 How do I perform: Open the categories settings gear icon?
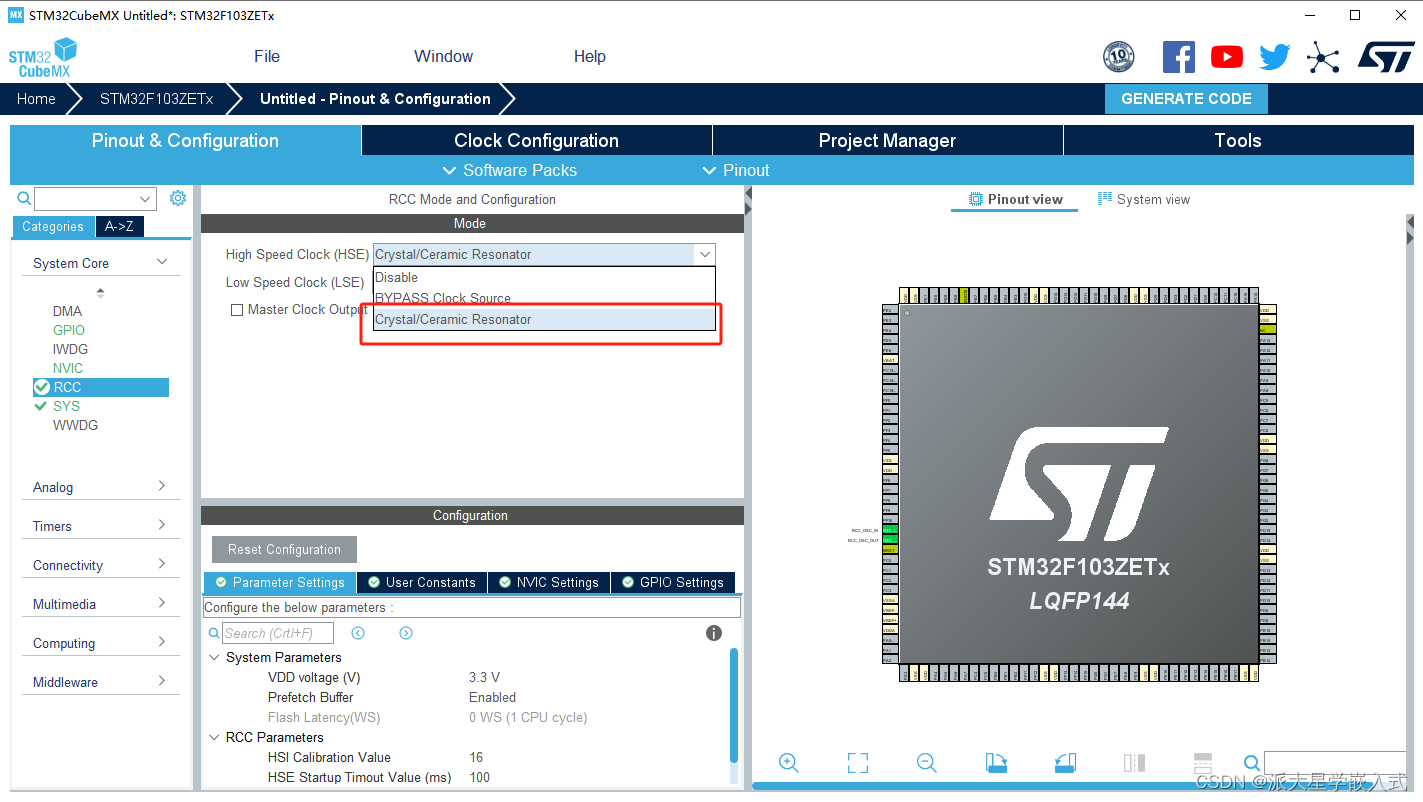178,198
